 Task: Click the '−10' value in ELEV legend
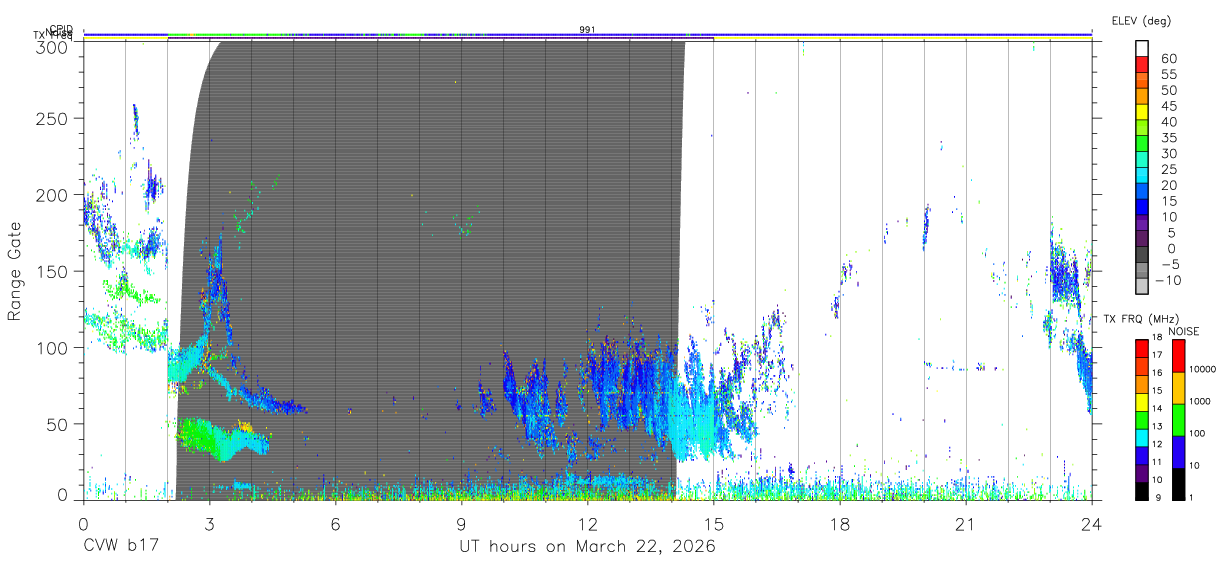[x=1168, y=280]
